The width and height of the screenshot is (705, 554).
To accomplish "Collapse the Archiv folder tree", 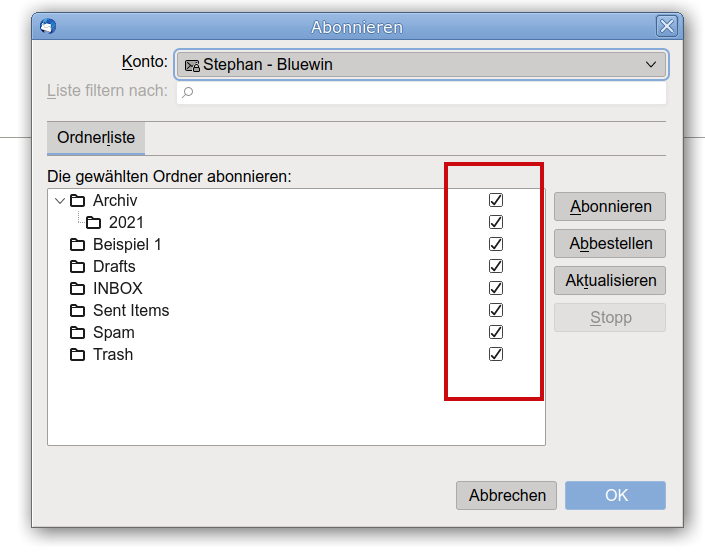I will click(x=60, y=200).
